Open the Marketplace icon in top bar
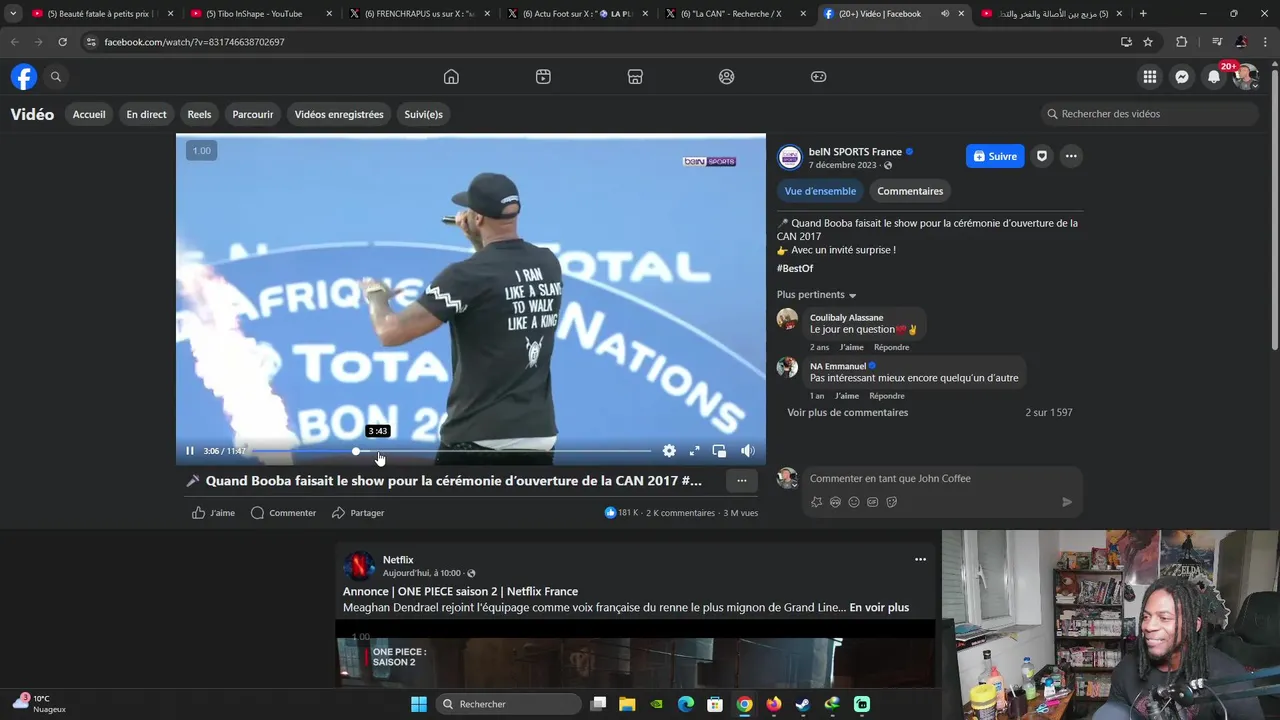The width and height of the screenshot is (1280, 720). [635, 77]
